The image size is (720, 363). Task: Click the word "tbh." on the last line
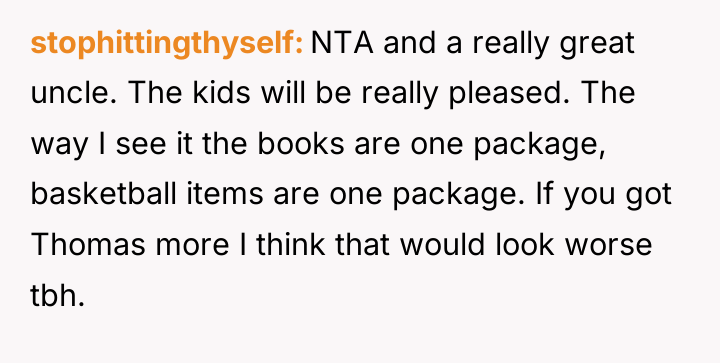point(57,295)
